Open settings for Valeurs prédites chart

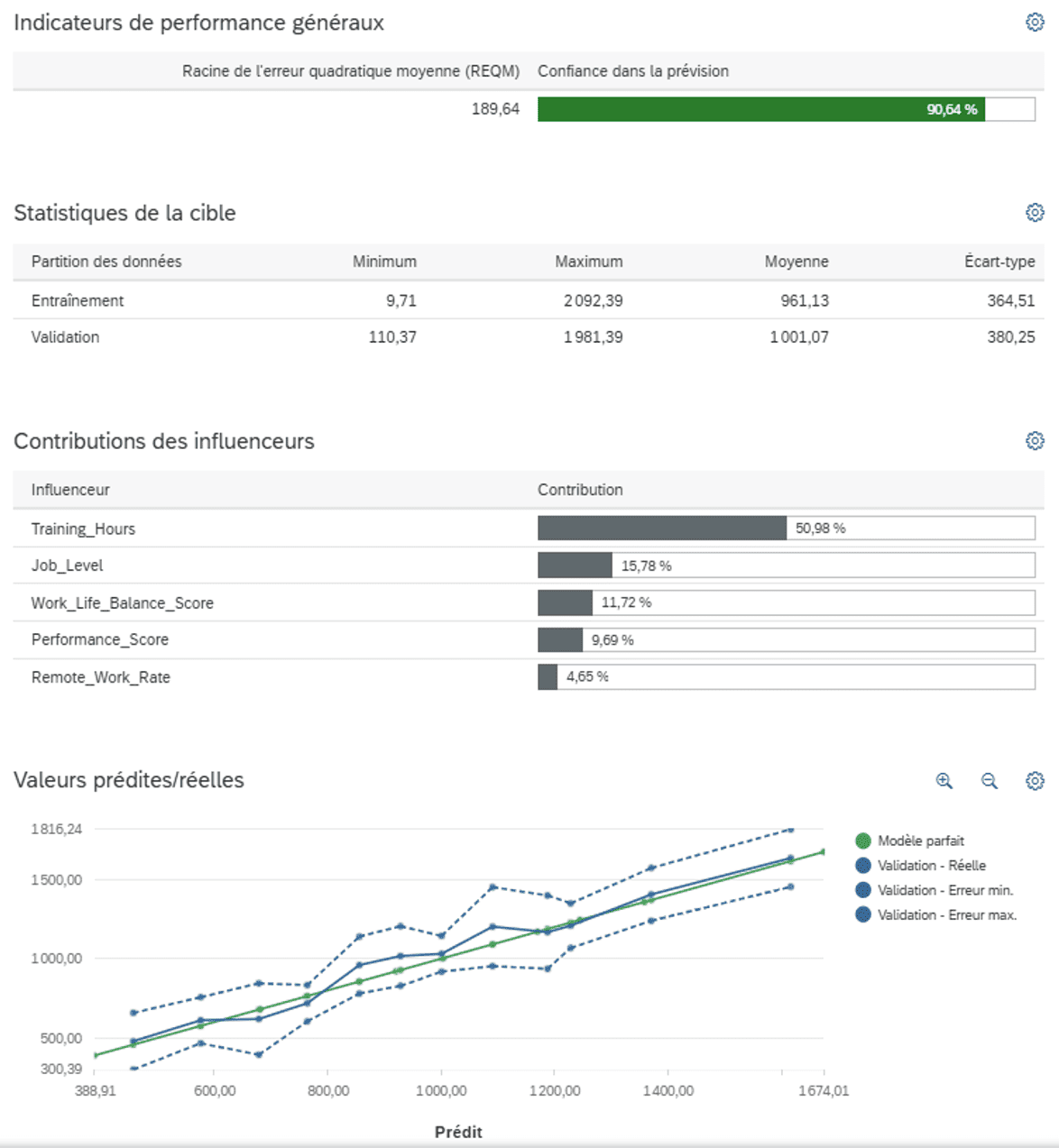(1036, 781)
